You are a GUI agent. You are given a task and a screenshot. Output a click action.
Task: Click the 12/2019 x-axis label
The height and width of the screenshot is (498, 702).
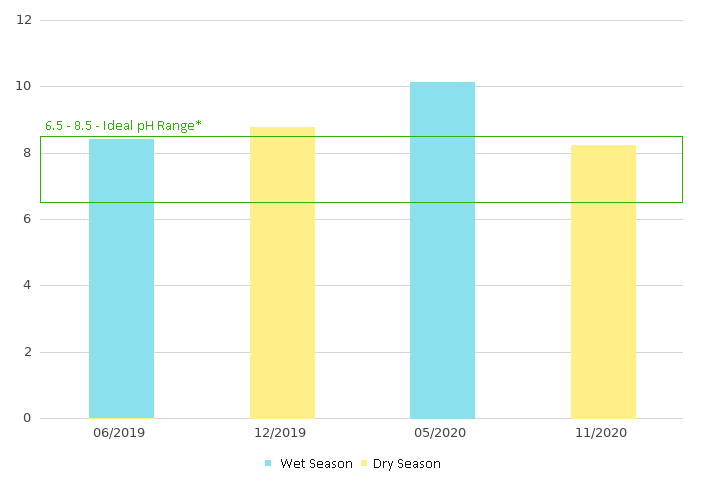click(x=282, y=433)
